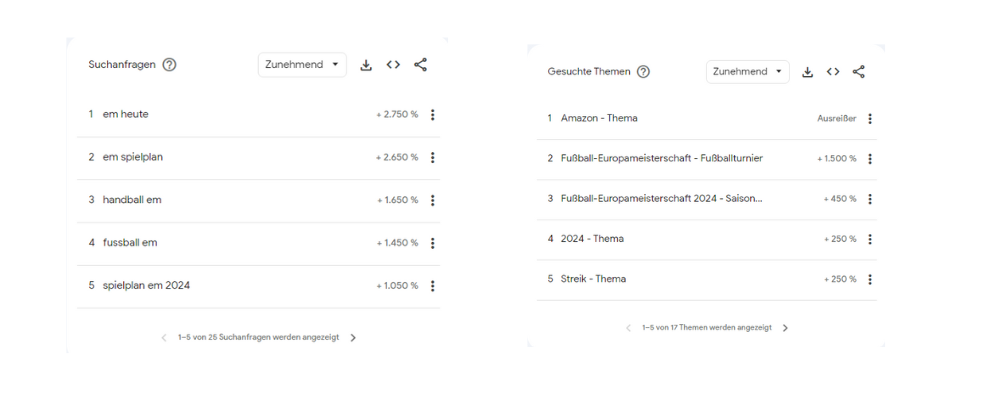Go to previous page of Suchanfragen
994x393 pixels.
point(164,338)
